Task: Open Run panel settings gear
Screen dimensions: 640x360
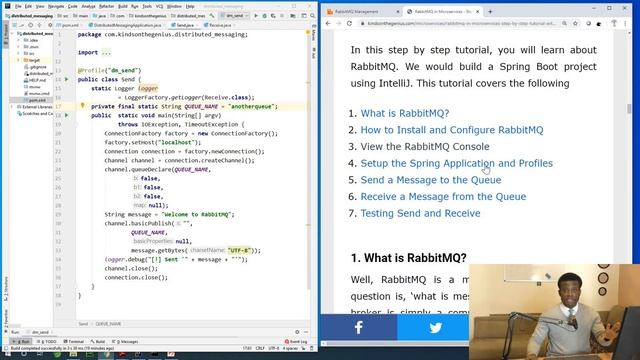Action: (297, 332)
